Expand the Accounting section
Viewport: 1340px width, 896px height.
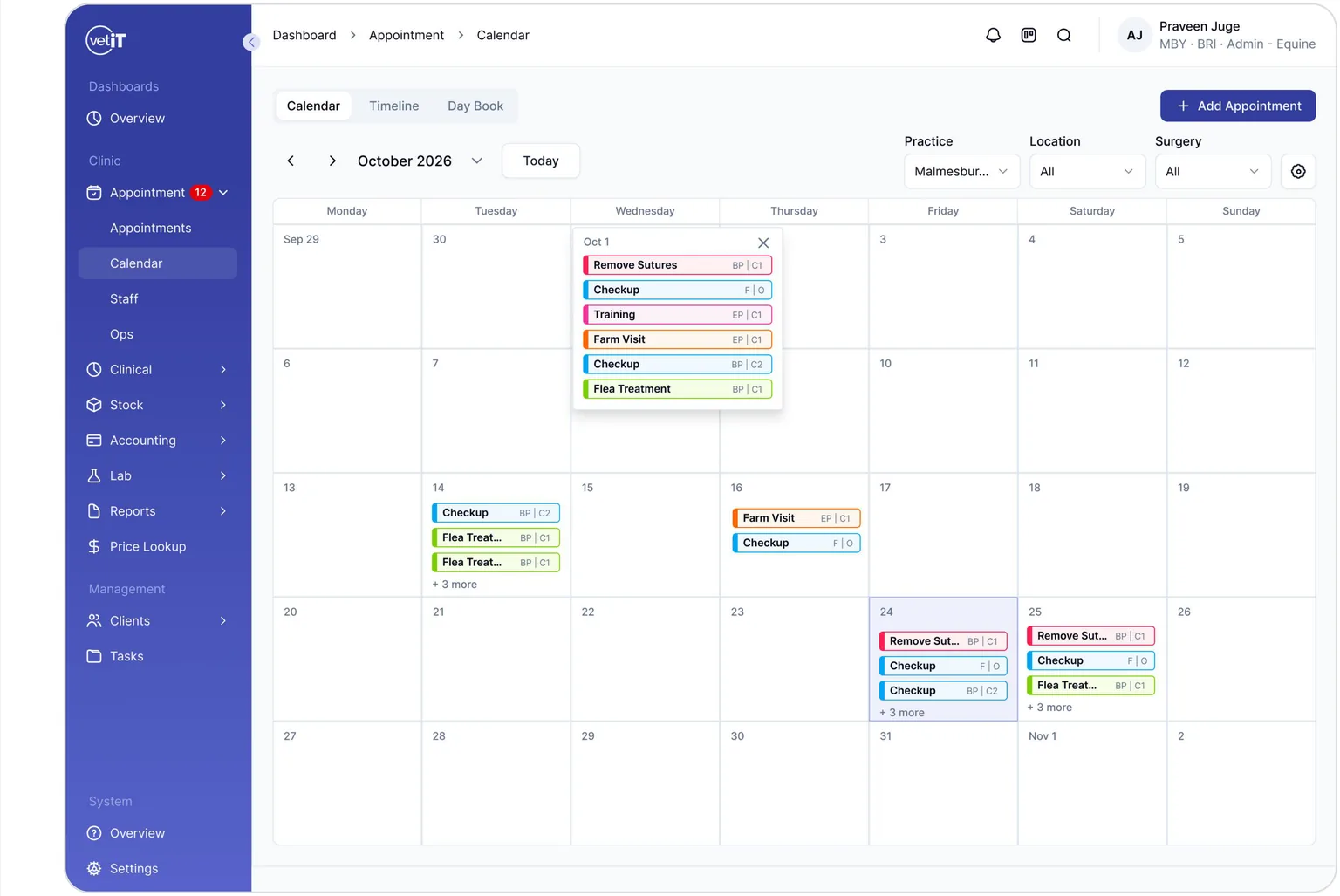(158, 441)
